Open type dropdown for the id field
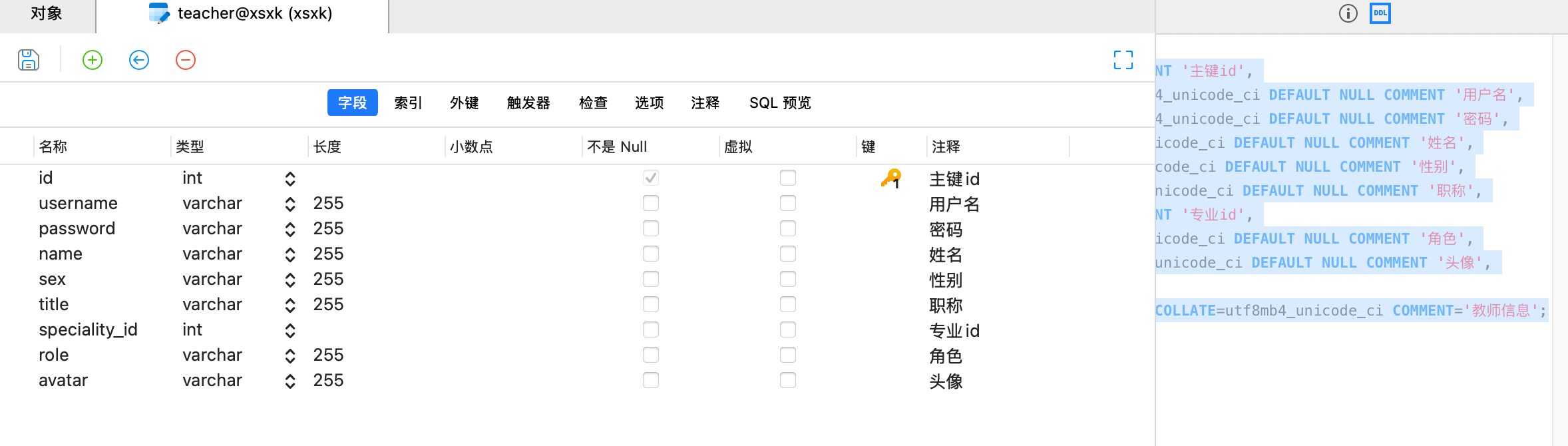The height and width of the screenshot is (446, 1568). tap(290, 178)
